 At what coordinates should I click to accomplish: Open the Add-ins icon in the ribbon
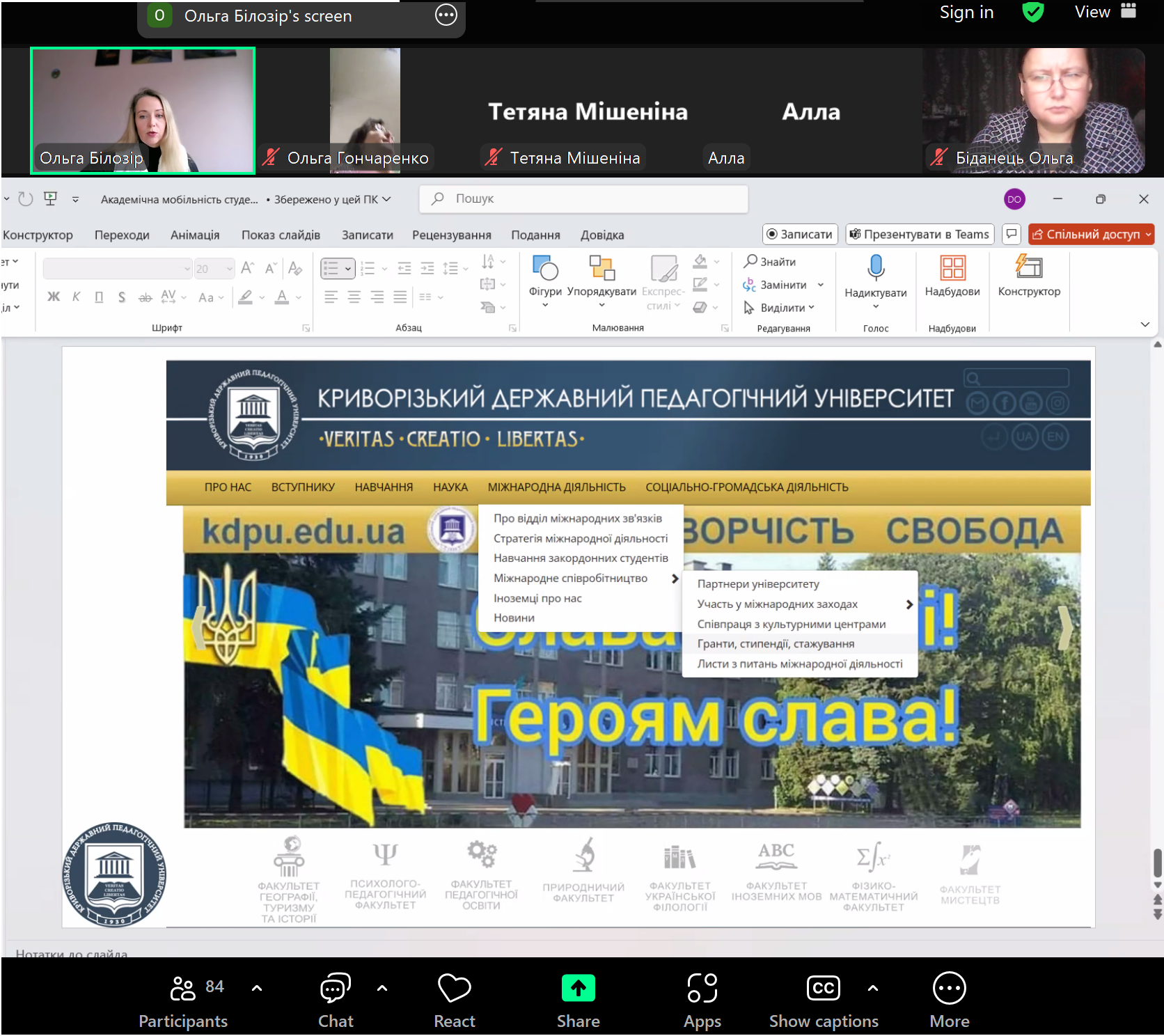point(952,268)
